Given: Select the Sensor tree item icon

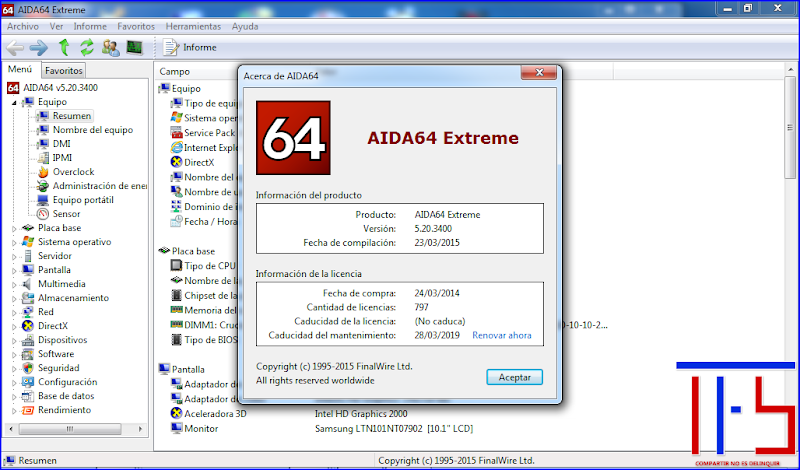Looking at the screenshot, I should [43, 214].
